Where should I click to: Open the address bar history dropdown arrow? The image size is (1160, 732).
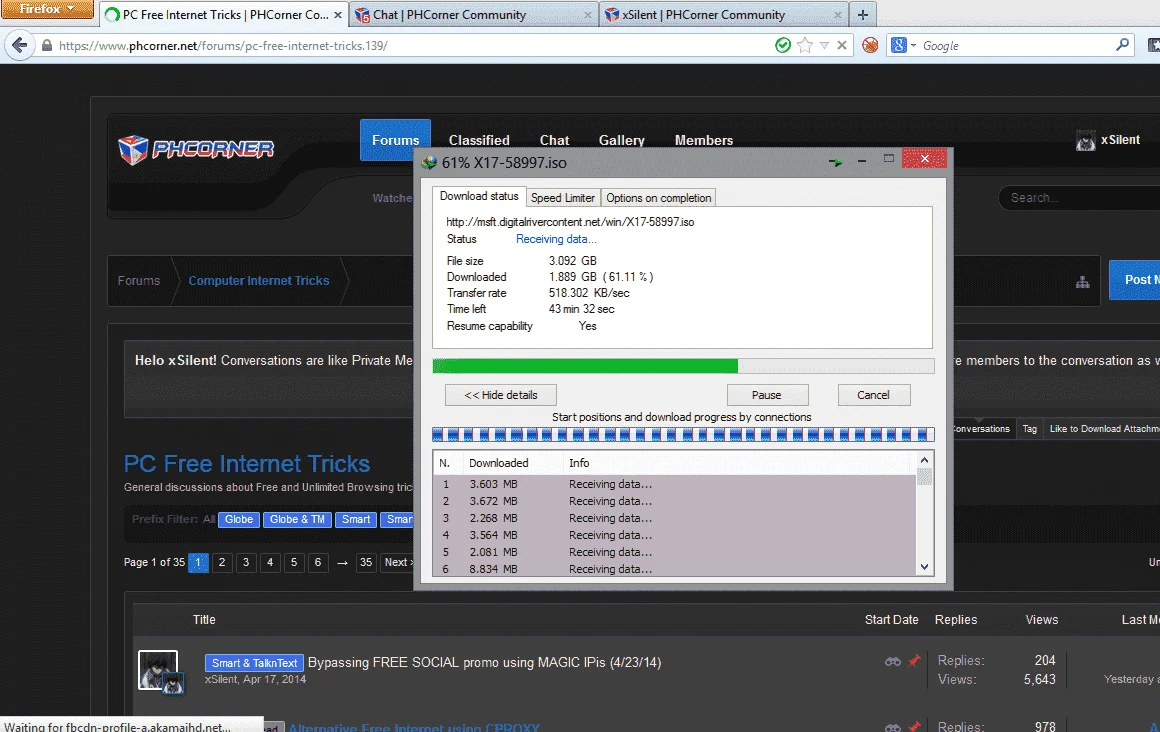click(x=824, y=46)
